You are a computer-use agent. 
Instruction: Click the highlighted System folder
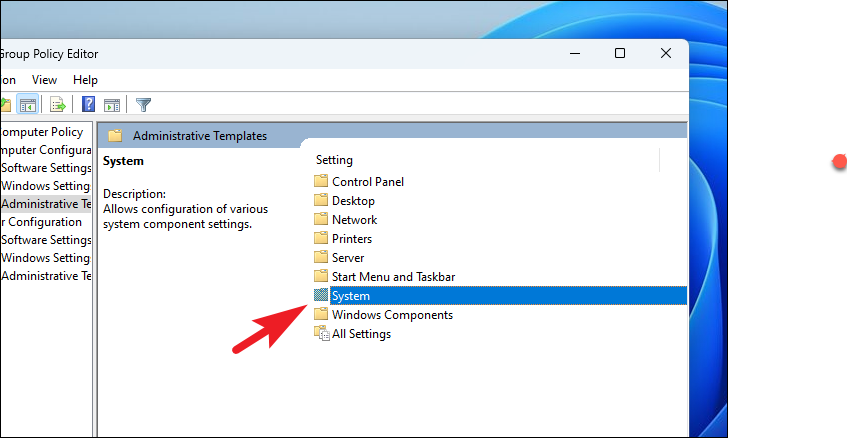coord(500,295)
